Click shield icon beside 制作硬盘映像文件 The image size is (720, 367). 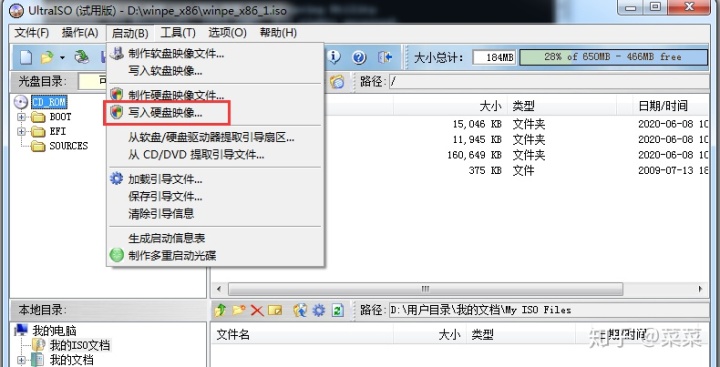(117, 95)
